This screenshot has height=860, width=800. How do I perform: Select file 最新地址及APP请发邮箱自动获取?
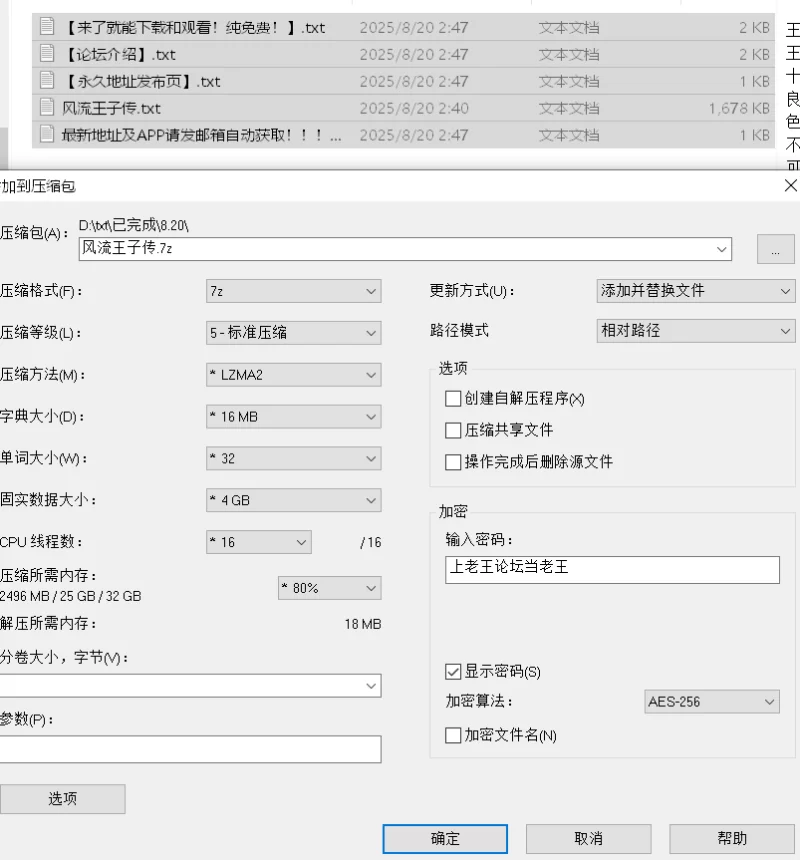[403, 135]
